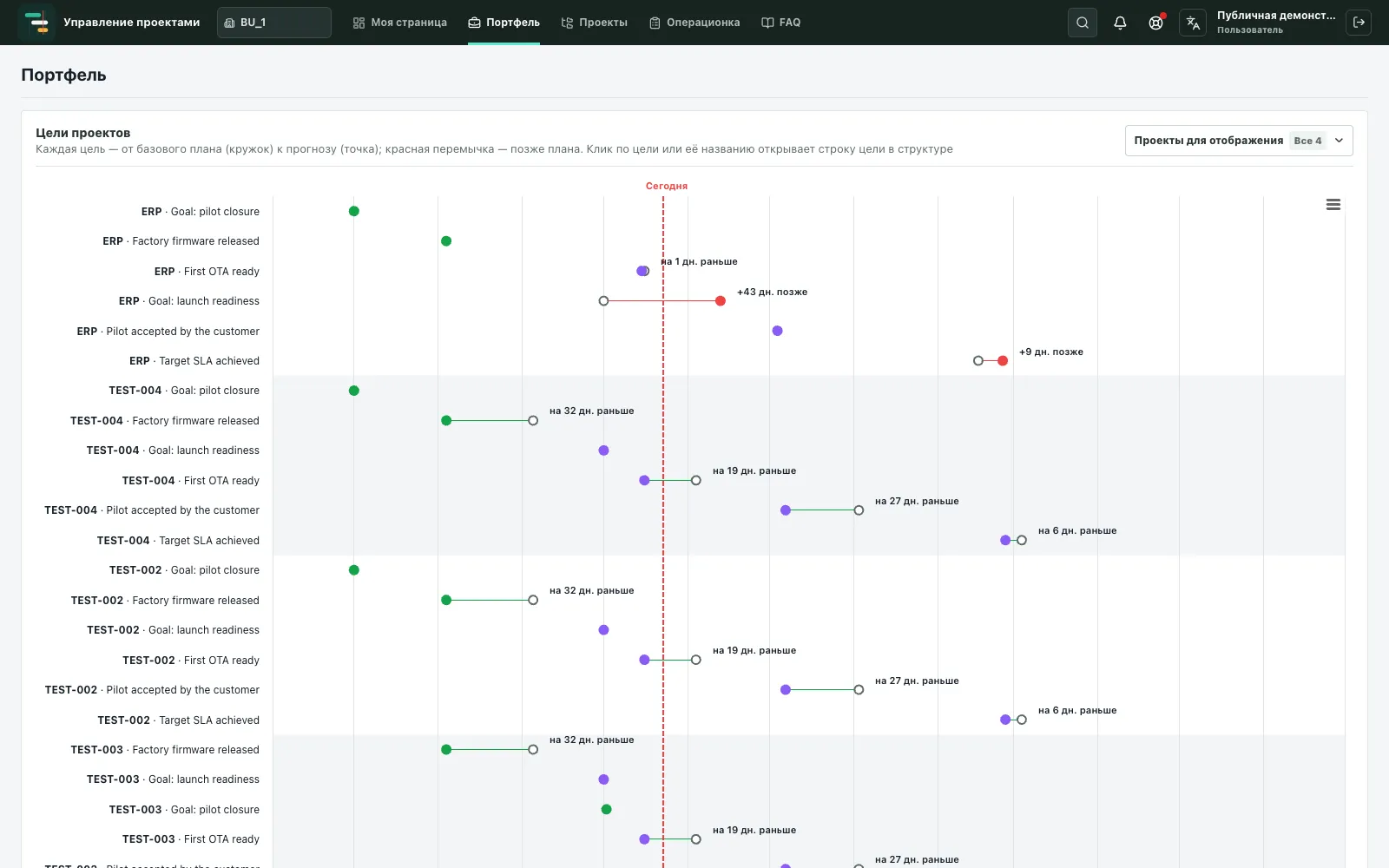Open ERP · Goal: pilot closure label
This screenshot has width=1389, height=868.
click(x=201, y=212)
